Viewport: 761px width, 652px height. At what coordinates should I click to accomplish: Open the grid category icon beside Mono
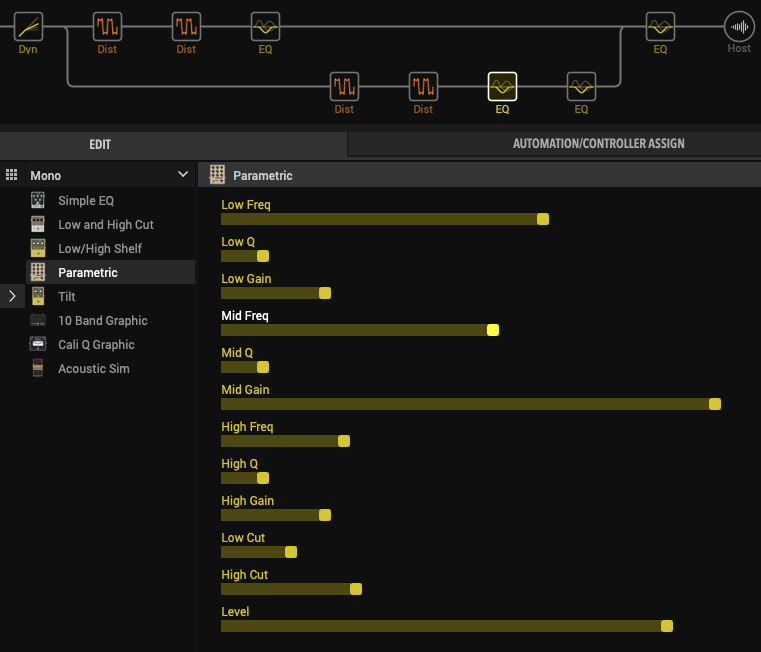[12, 175]
